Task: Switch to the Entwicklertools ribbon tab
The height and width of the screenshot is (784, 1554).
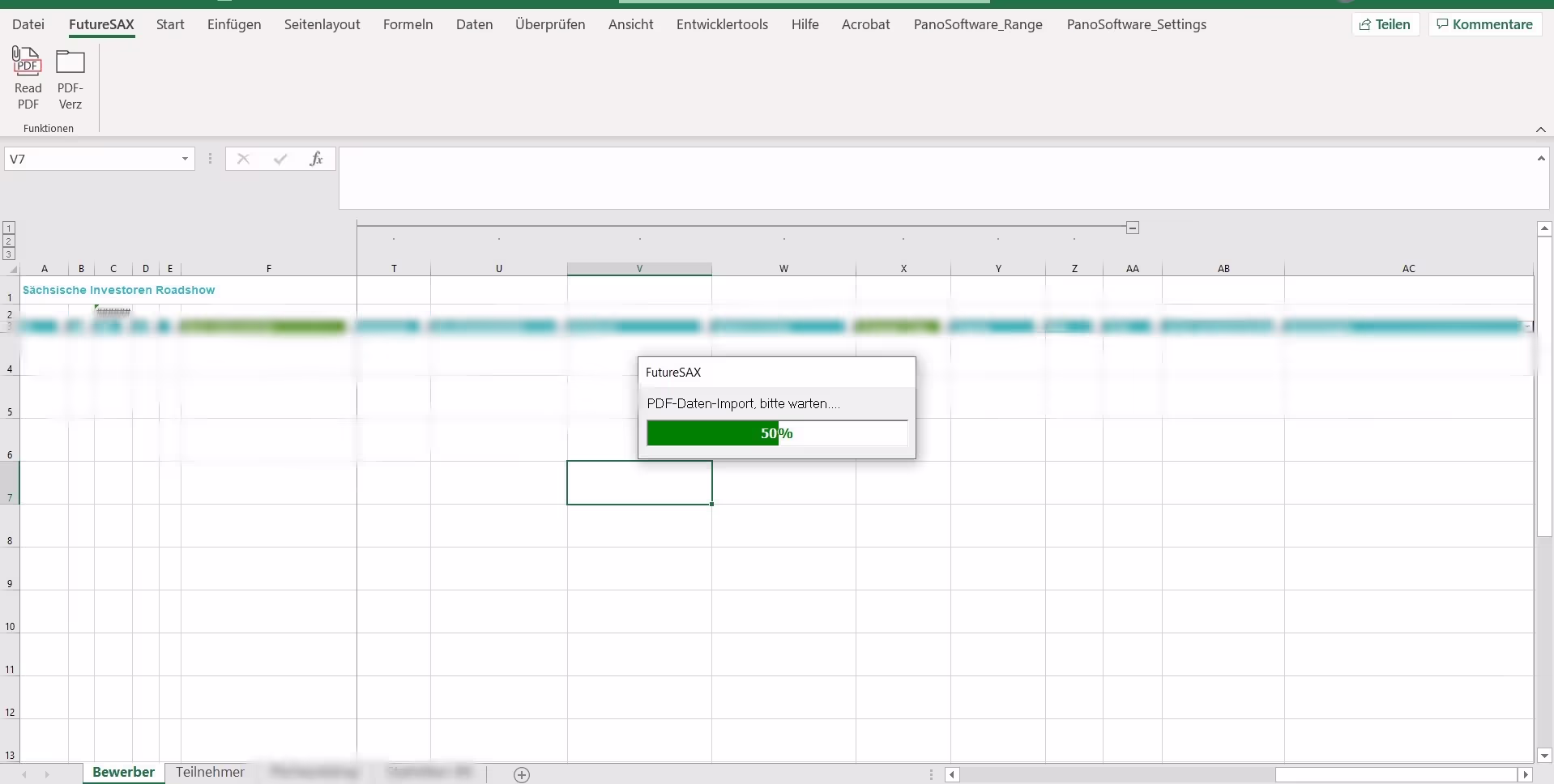Action: coord(722,24)
